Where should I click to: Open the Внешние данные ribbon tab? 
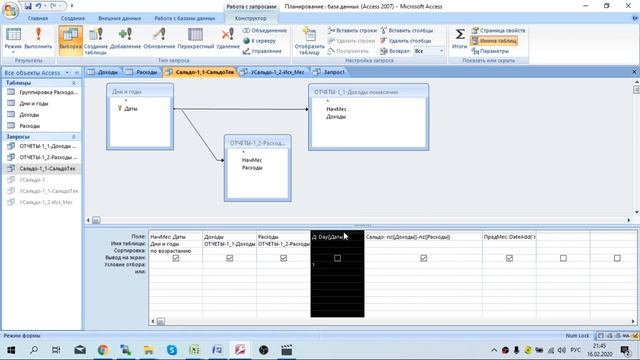120,18
